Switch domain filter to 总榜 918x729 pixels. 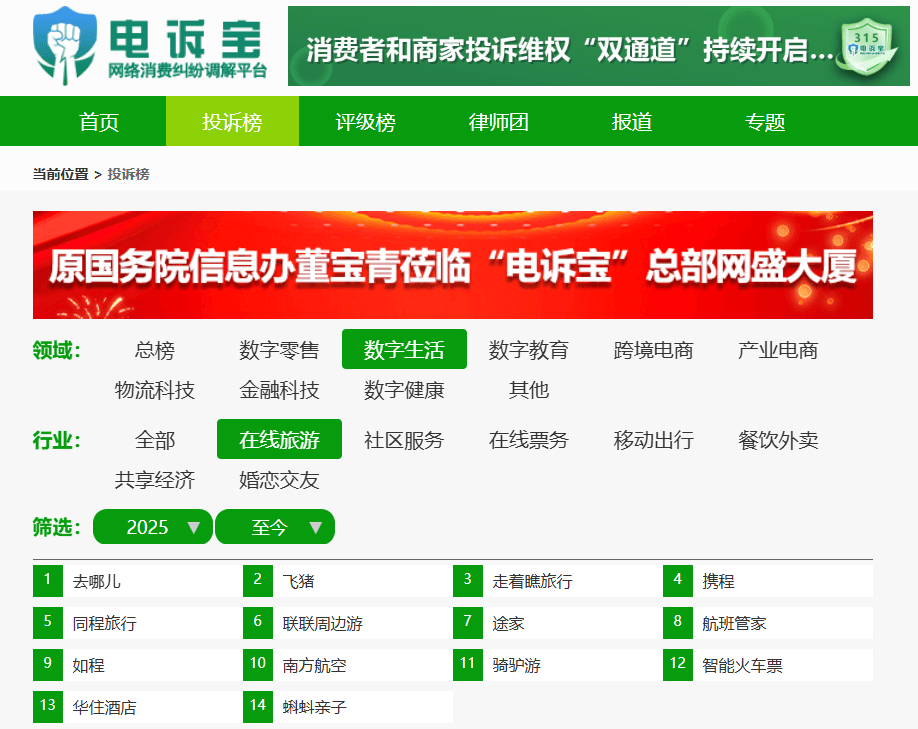(155, 350)
